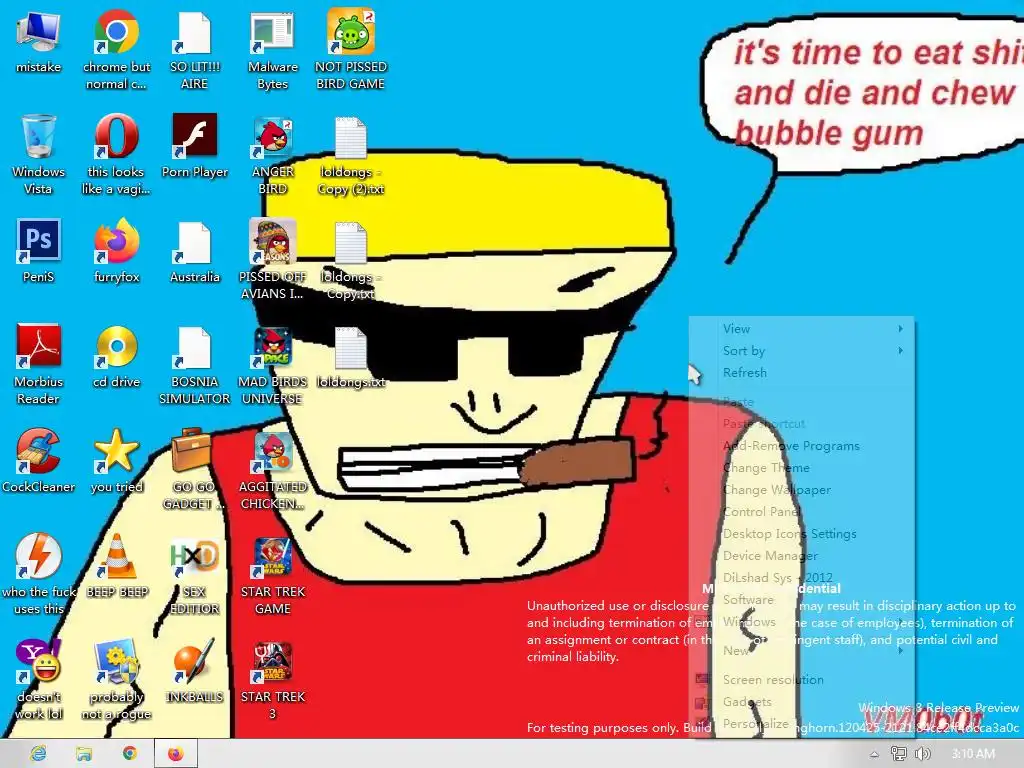Open 'Device Manager' from context menu

coord(770,556)
